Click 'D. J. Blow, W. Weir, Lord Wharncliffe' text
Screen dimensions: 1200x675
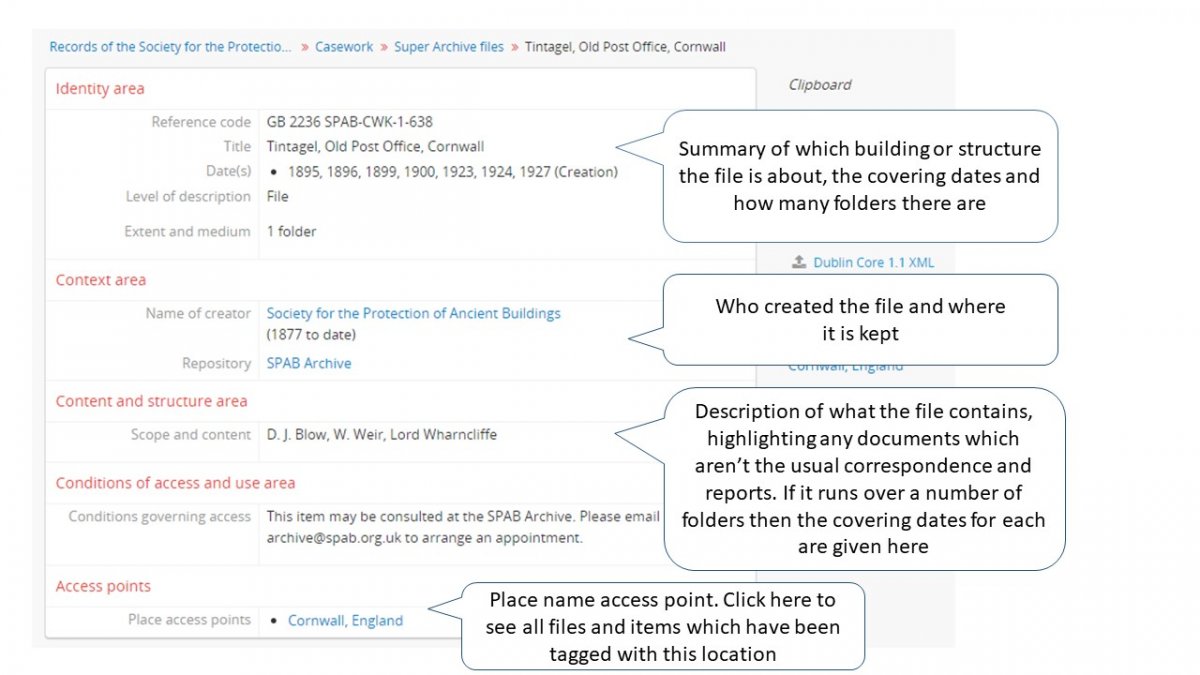click(382, 435)
